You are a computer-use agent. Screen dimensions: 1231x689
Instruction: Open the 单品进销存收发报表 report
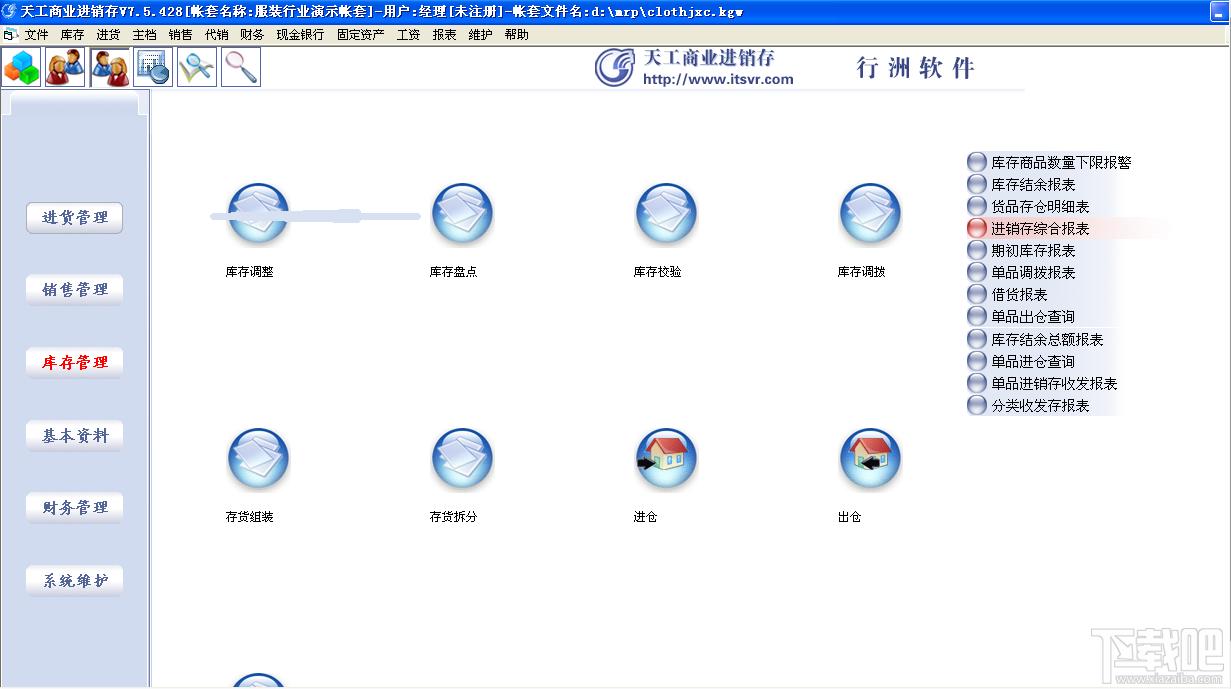(x=1042, y=383)
